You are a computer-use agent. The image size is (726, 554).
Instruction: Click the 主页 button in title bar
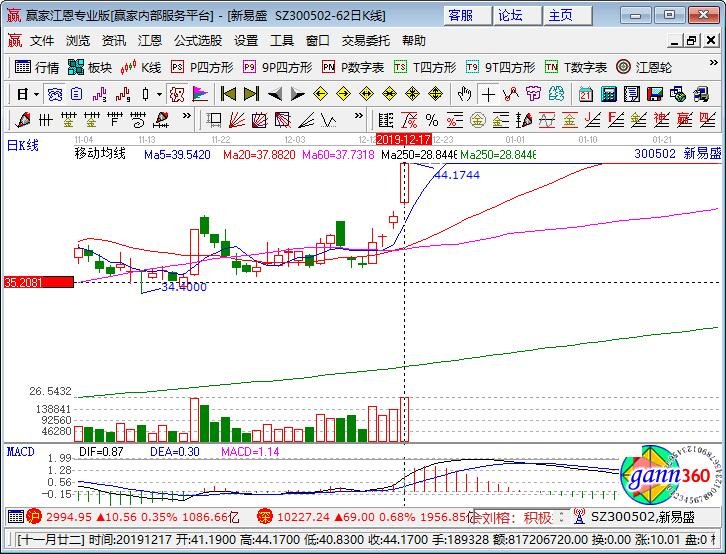click(568, 16)
